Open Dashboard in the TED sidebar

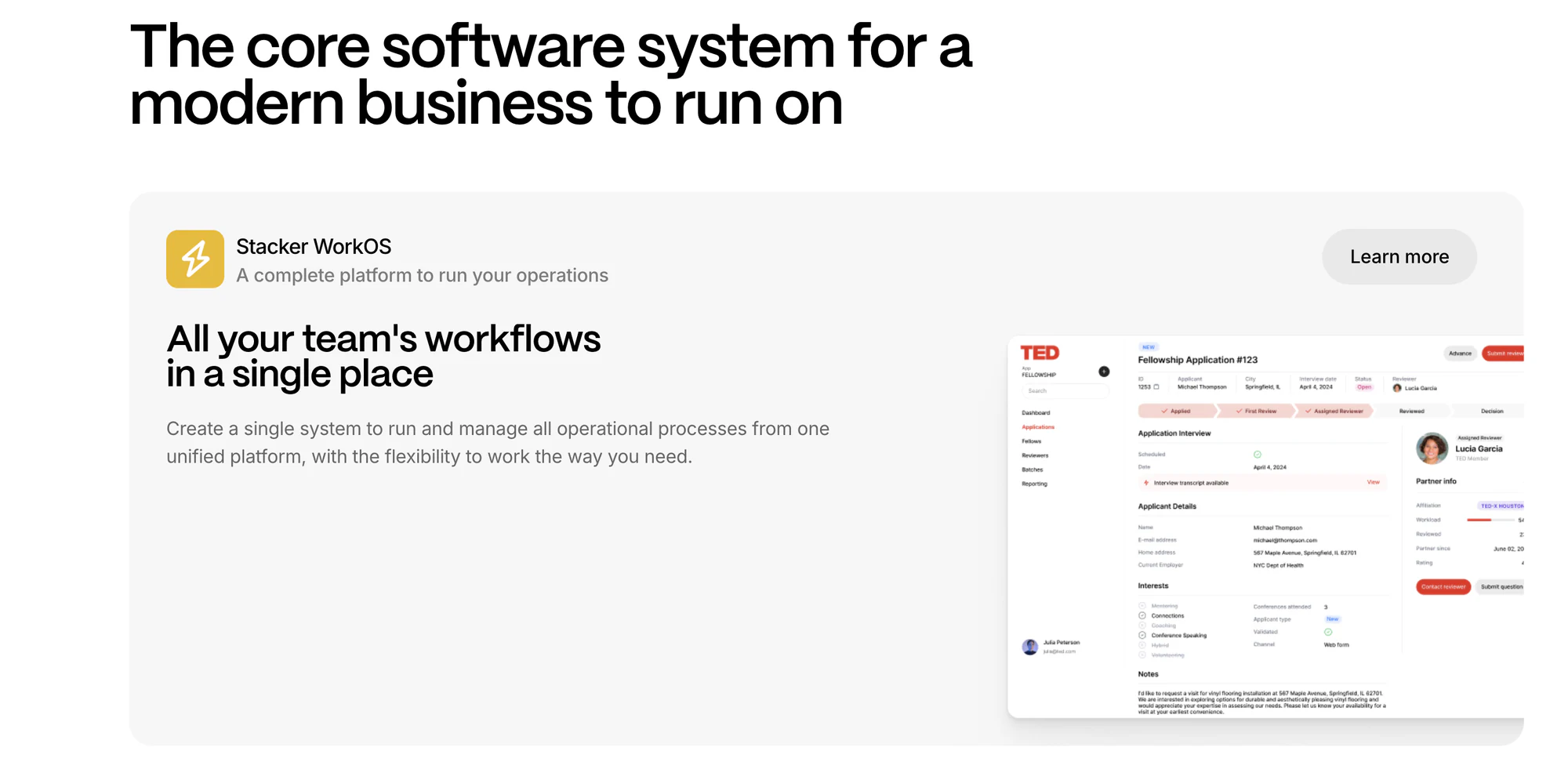tap(1036, 412)
